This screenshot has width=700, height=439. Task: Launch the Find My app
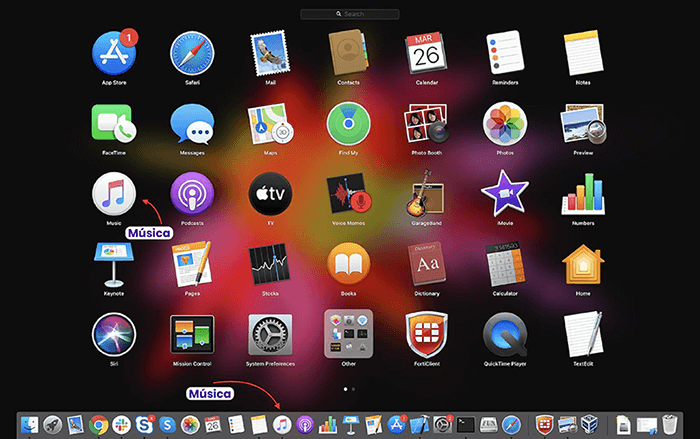[x=349, y=124]
